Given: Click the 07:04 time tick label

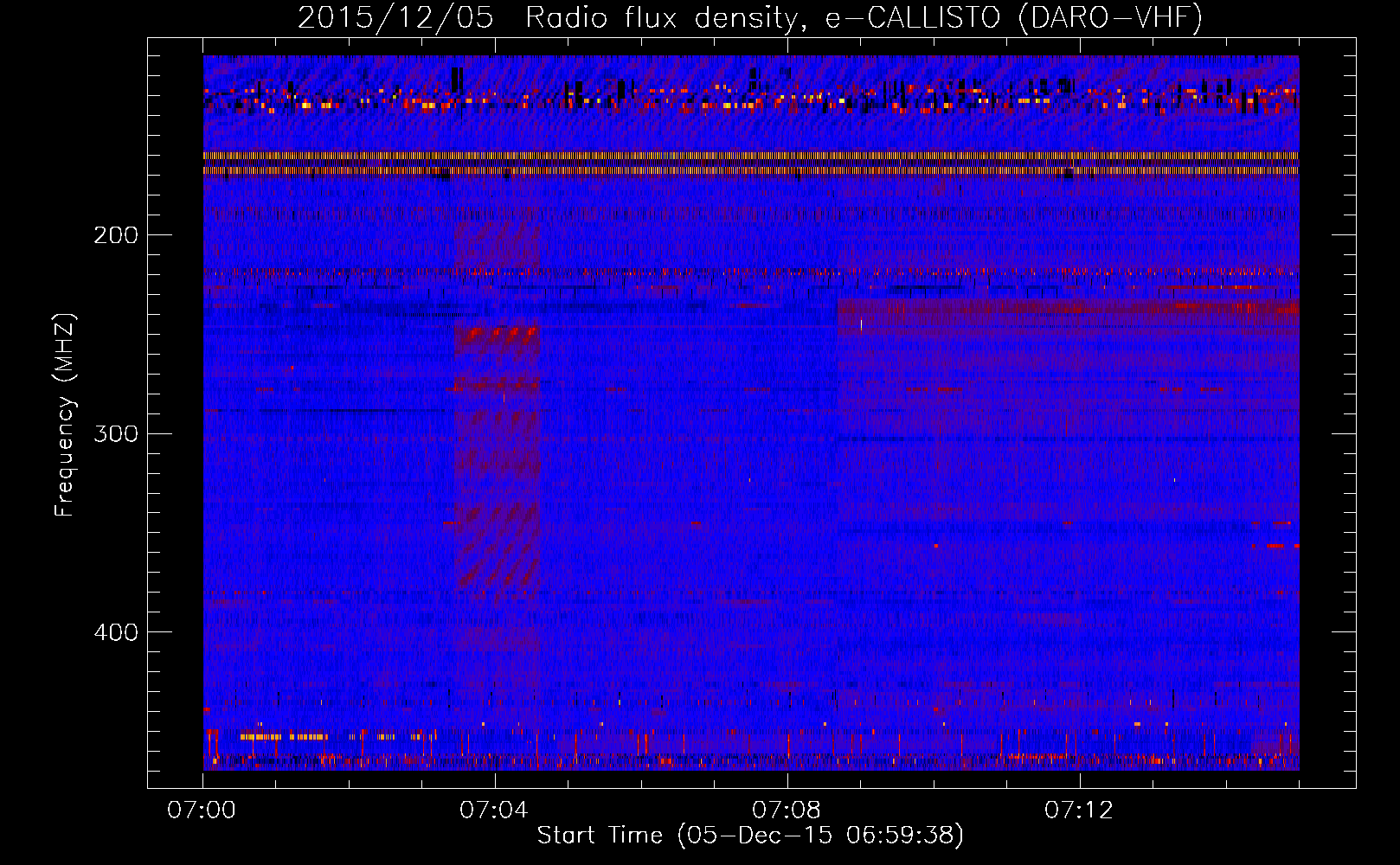Looking at the screenshot, I should coord(494,811).
